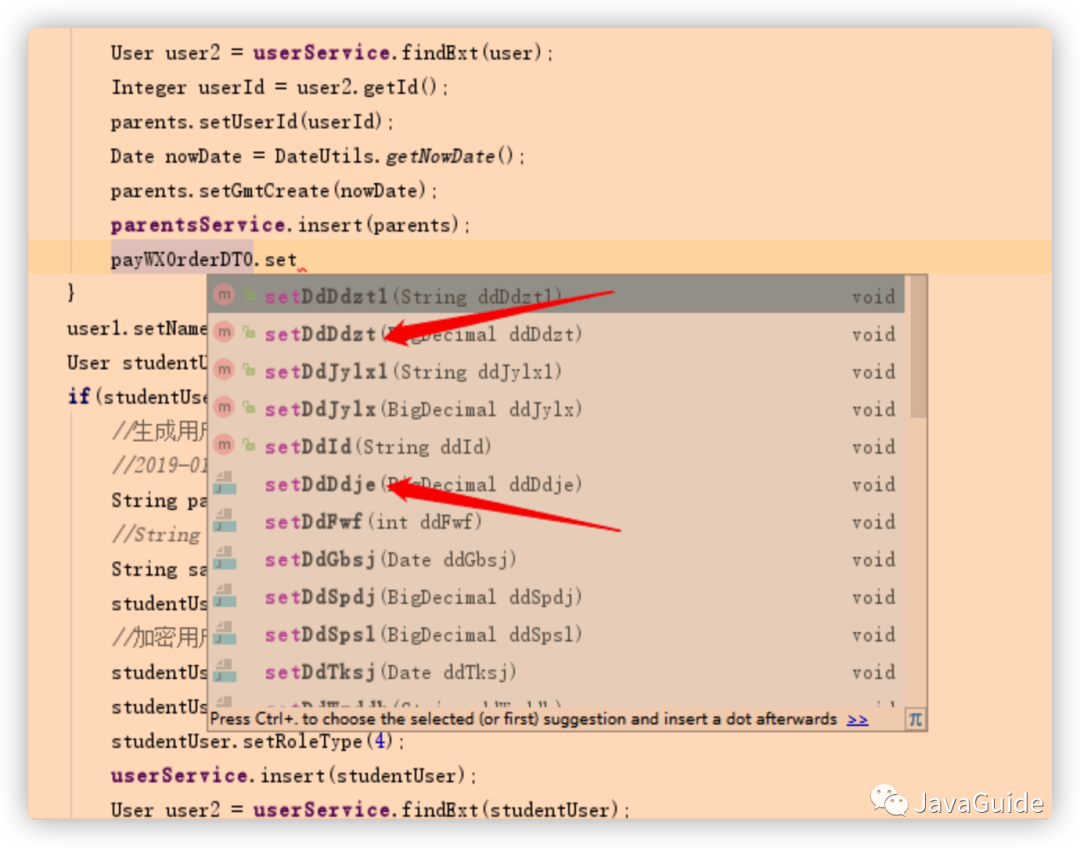Click the icon beside setDdDdje
The height and width of the screenshot is (848, 1080).
tap(225, 484)
